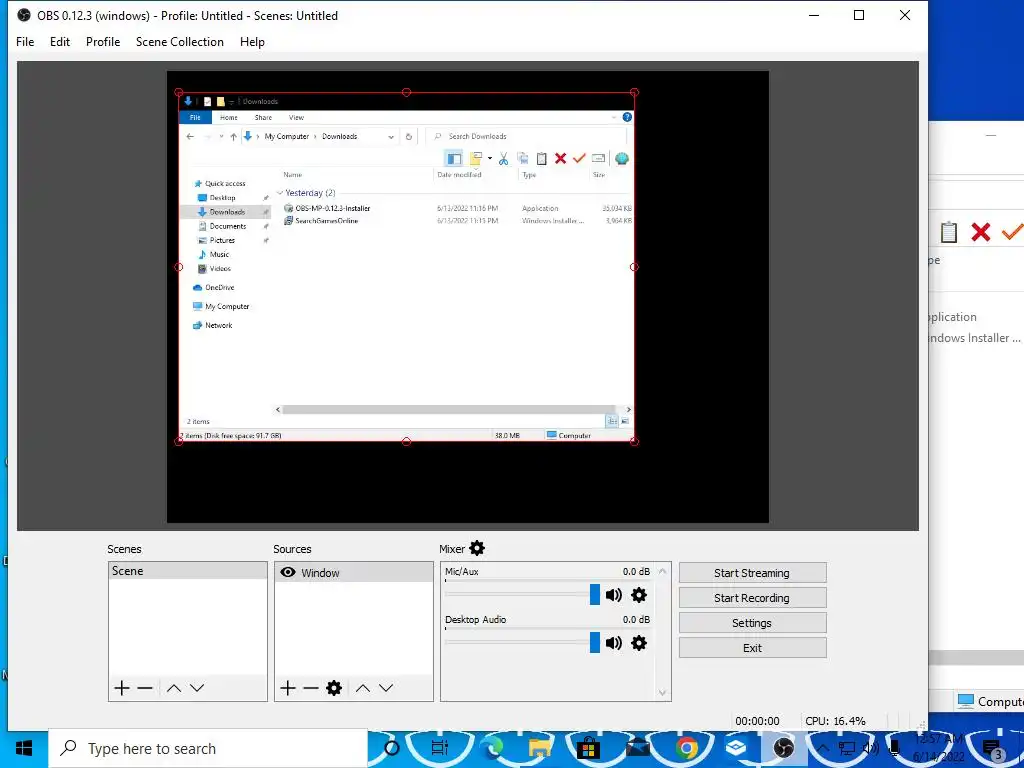
Task: Open the File menu
Action: click(x=25, y=42)
